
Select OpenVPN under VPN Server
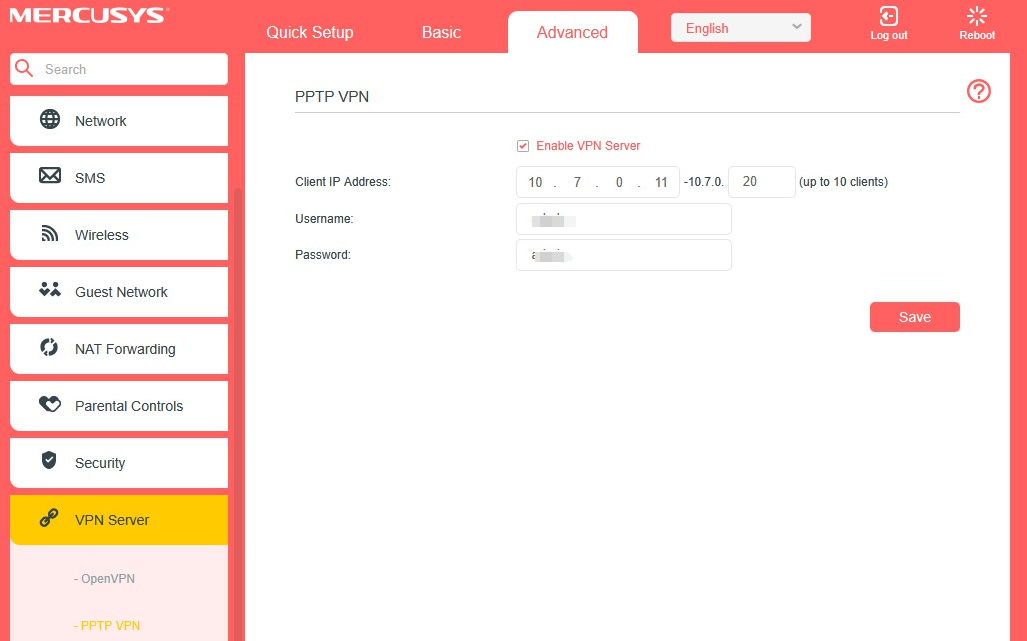pyautogui.click(x=104, y=578)
